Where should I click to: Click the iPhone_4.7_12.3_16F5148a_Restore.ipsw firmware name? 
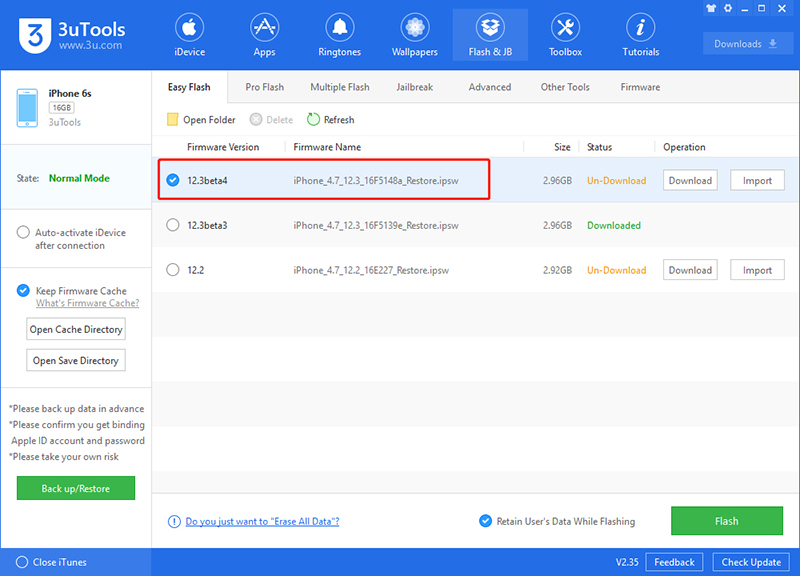(x=376, y=181)
